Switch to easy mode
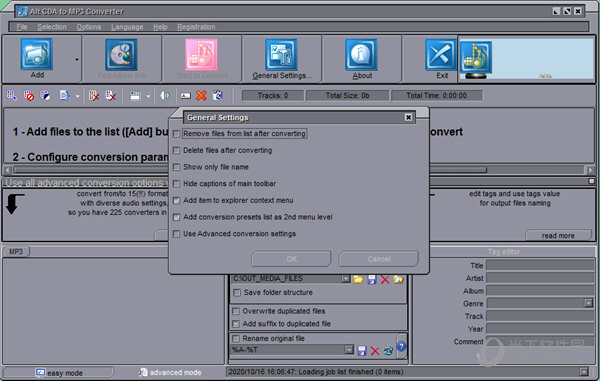600x381 pixels. click(x=58, y=372)
